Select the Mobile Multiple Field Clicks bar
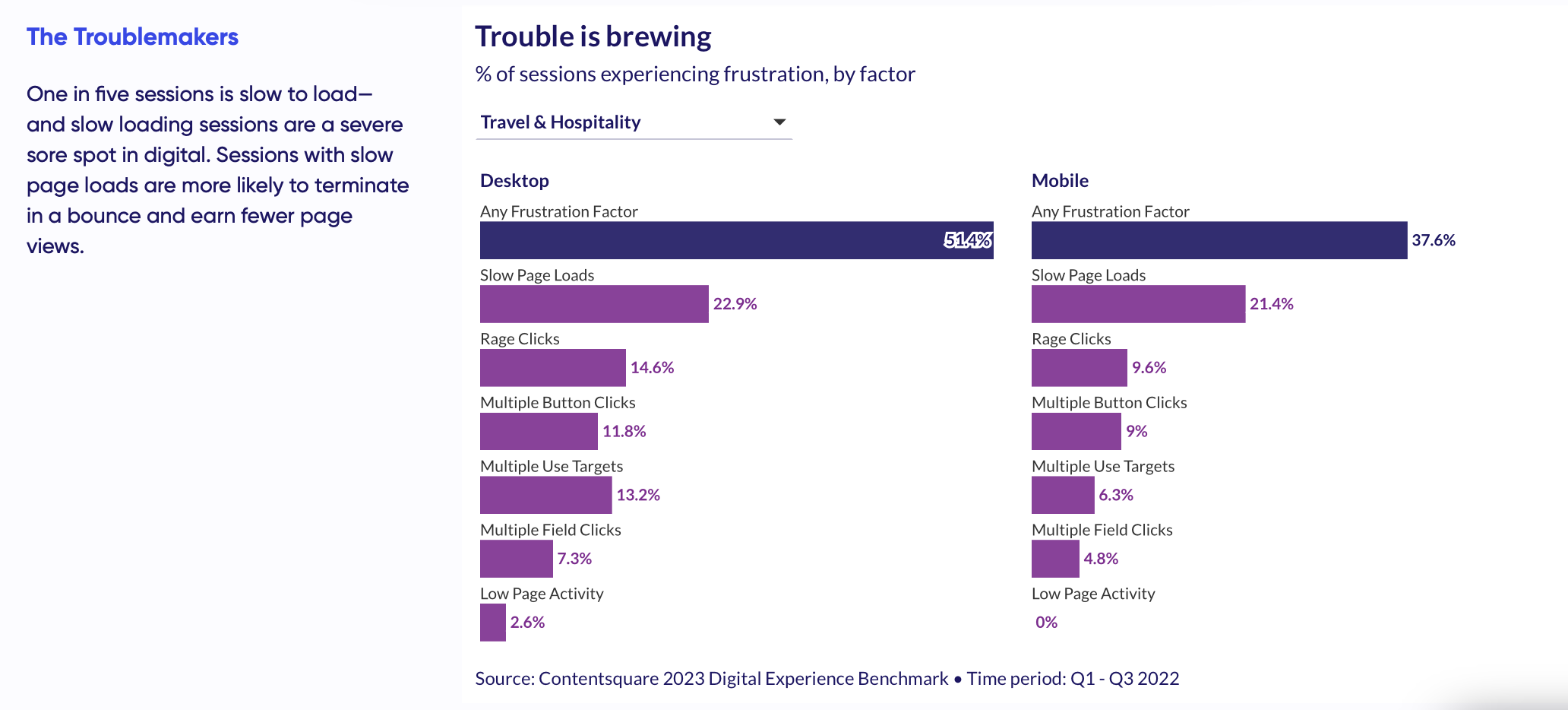The width and height of the screenshot is (1568, 710). click(x=1055, y=559)
